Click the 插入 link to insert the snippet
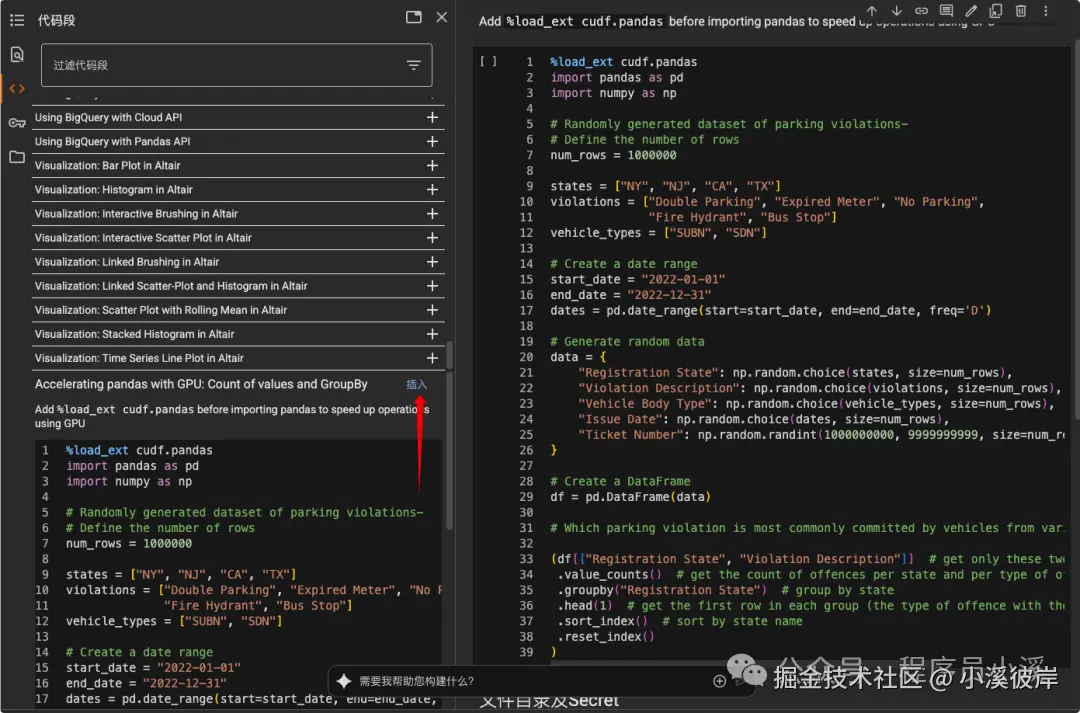This screenshot has height=713, width=1080. pyautogui.click(x=417, y=384)
